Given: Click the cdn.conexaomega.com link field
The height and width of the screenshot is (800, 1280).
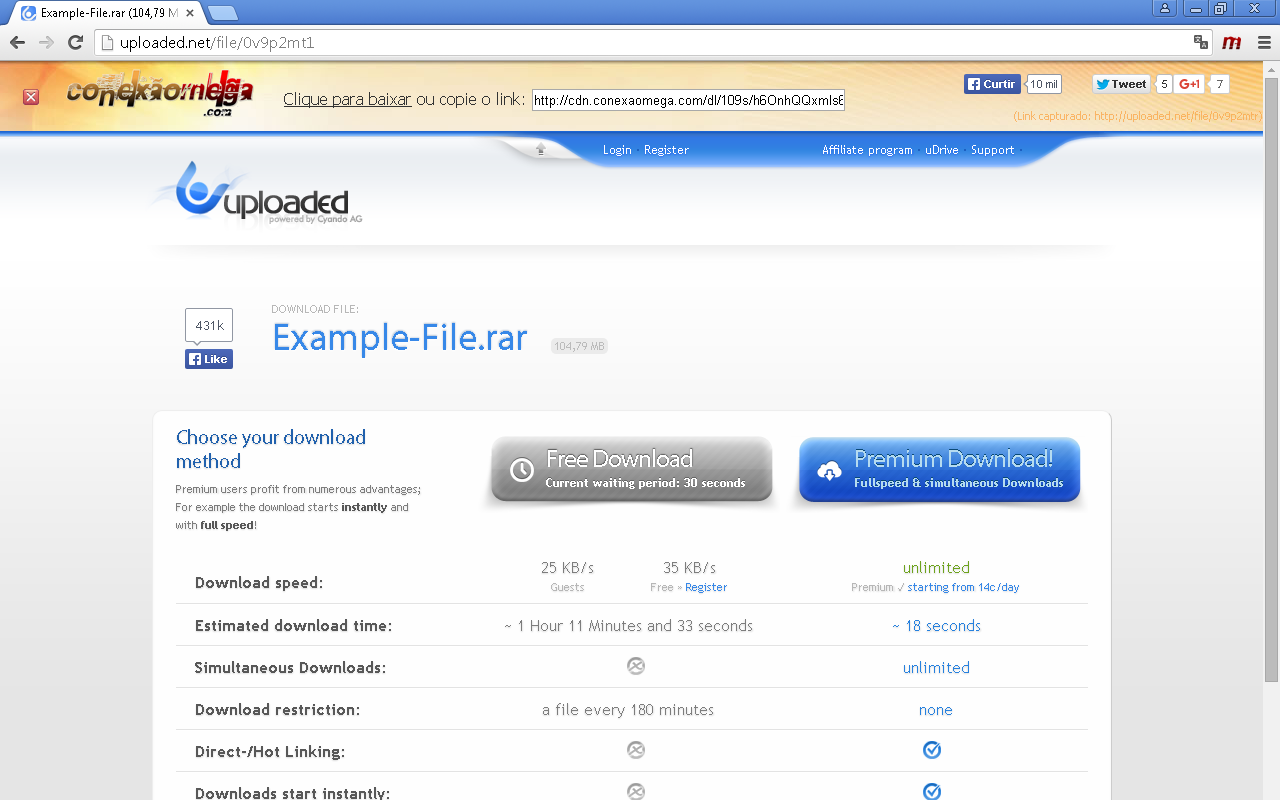Looking at the screenshot, I should pyautogui.click(x=688, y=100).
